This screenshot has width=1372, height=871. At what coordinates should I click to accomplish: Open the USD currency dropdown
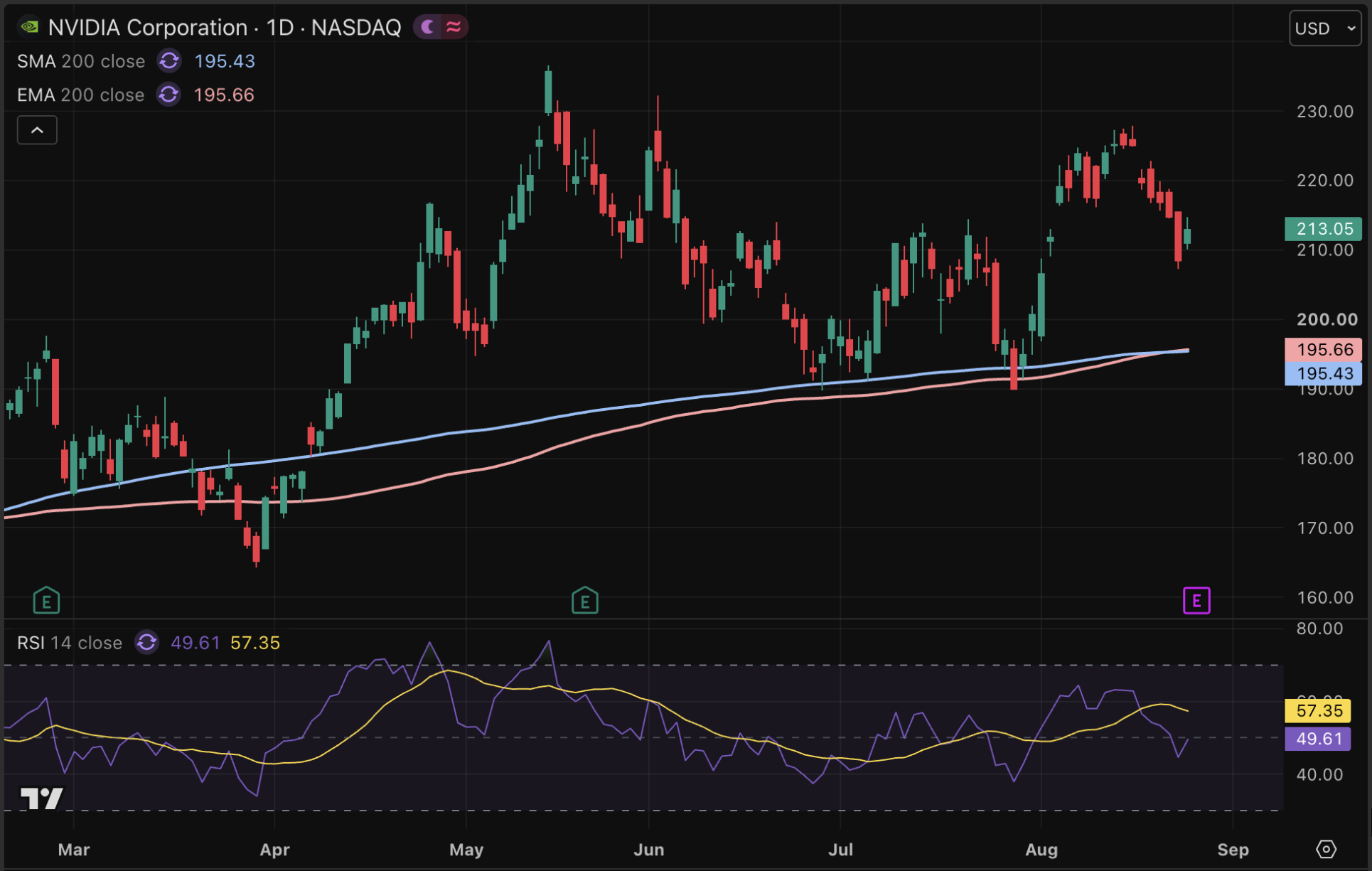point(1325,28)
